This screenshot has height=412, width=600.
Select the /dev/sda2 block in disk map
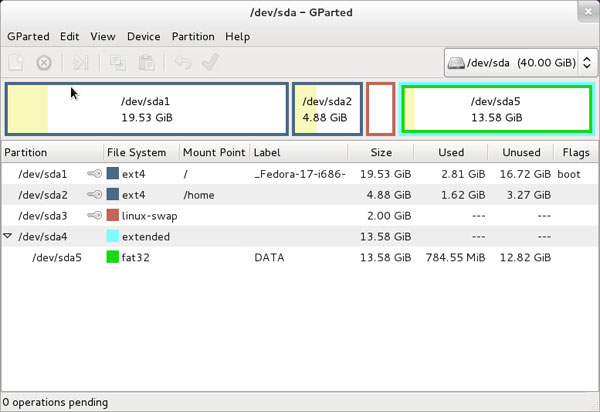pos(327,109)
